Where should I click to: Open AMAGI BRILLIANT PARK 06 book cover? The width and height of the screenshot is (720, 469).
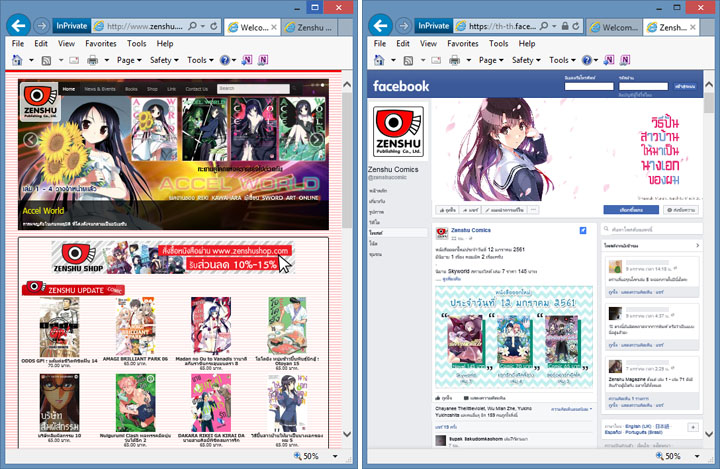click(x=135, y=326)
